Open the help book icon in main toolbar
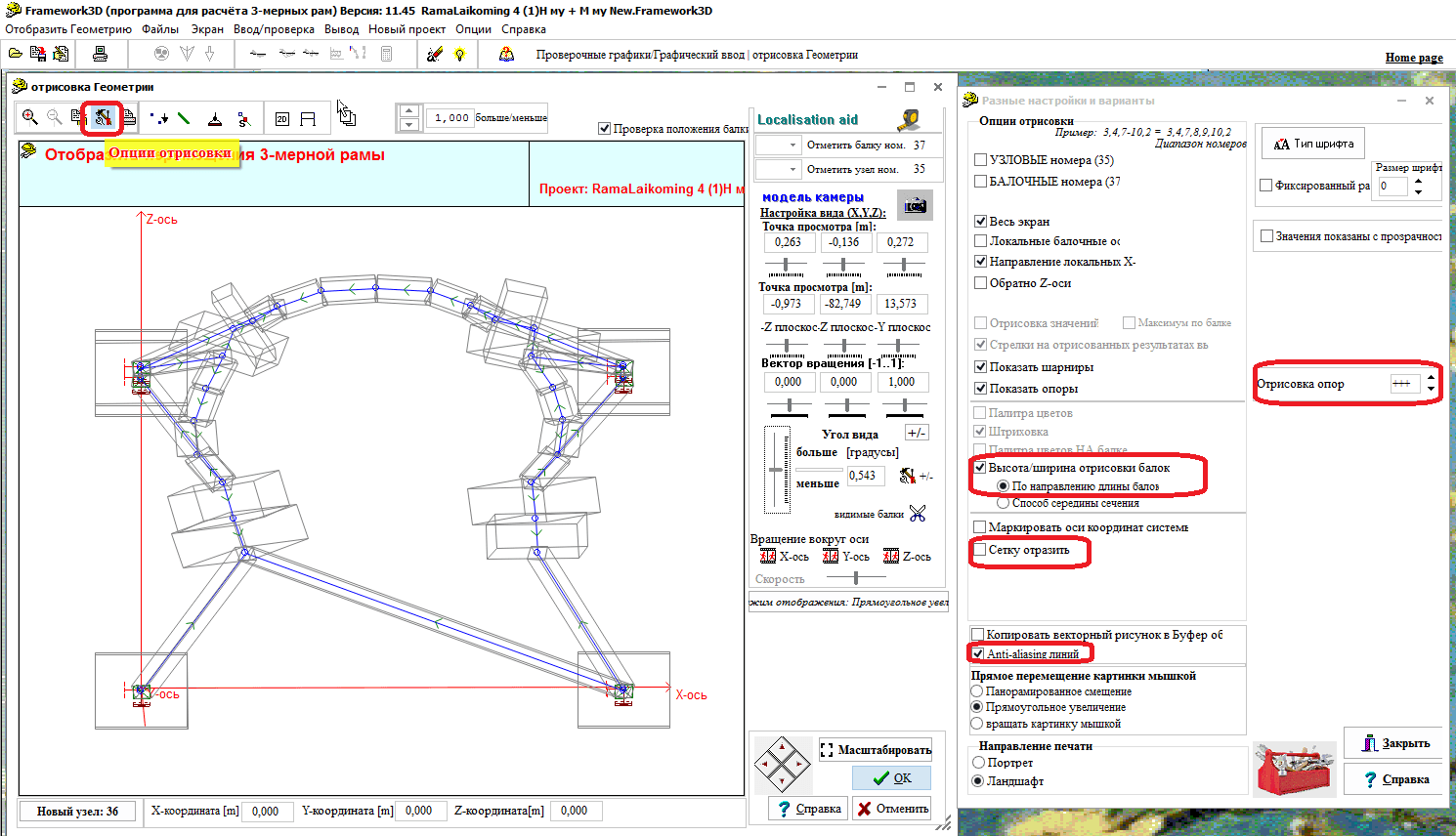This screenshot has width=1456, height=836. click(x=506, y=55)
